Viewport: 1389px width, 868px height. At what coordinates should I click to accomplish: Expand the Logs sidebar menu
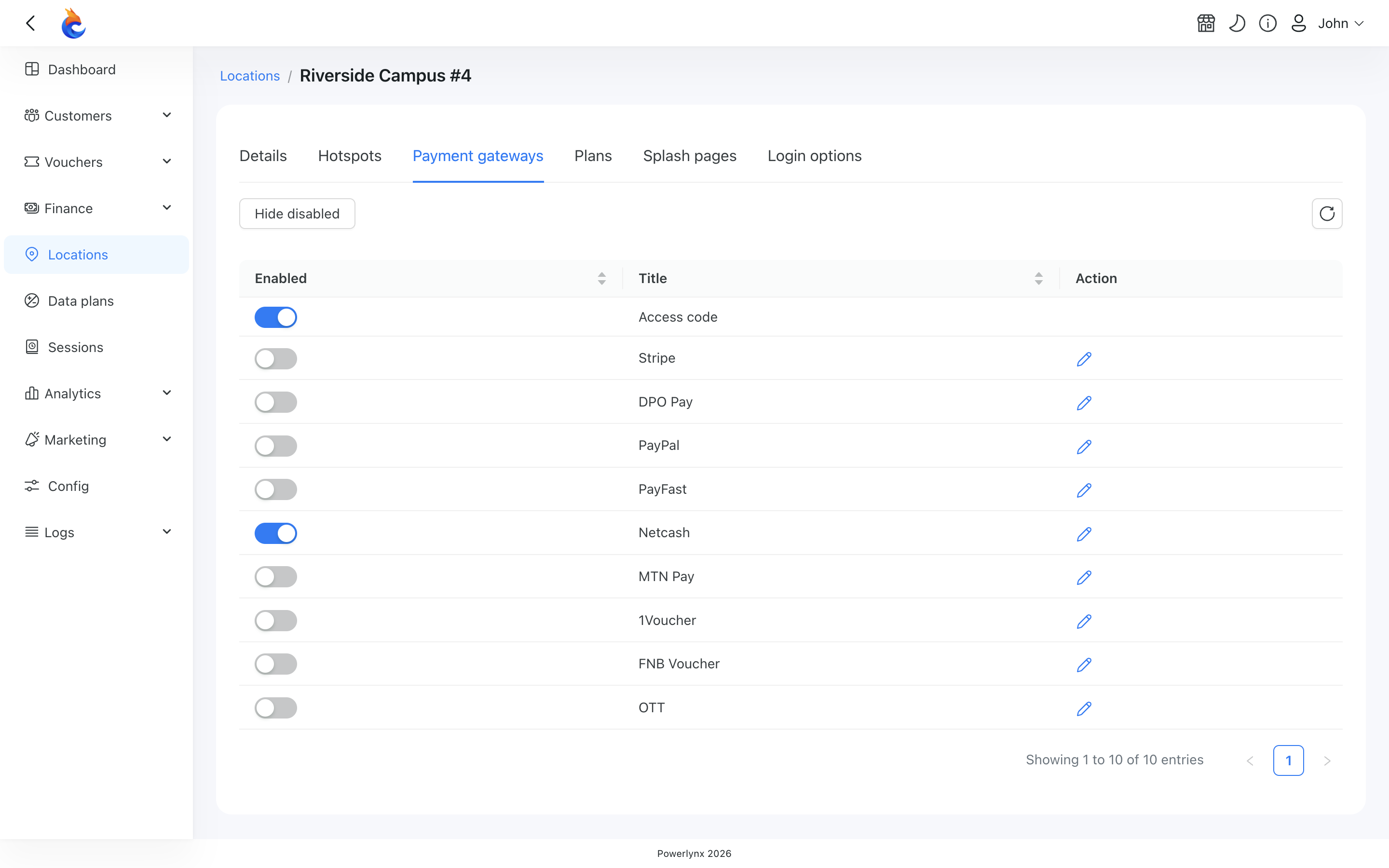96,532
